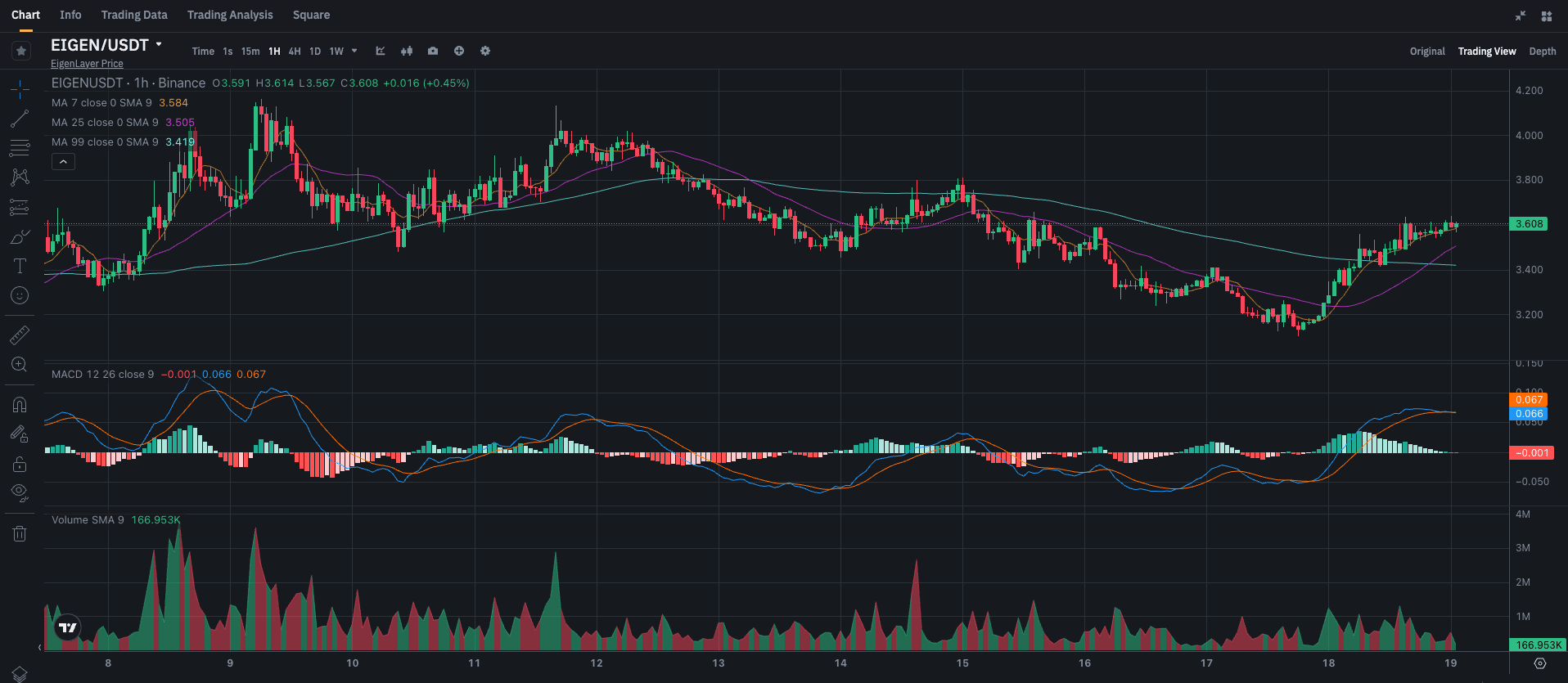Click the TradingView logo on the chart

pos(68,628)
